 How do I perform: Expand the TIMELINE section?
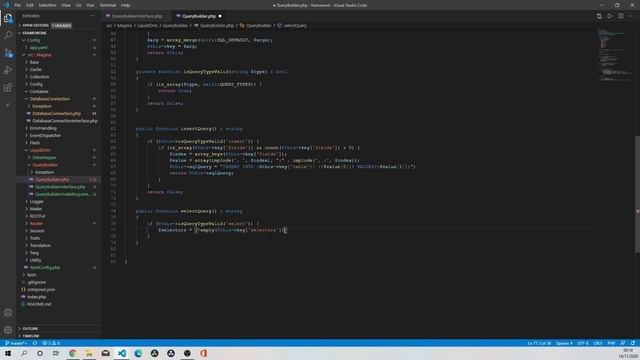31,336
